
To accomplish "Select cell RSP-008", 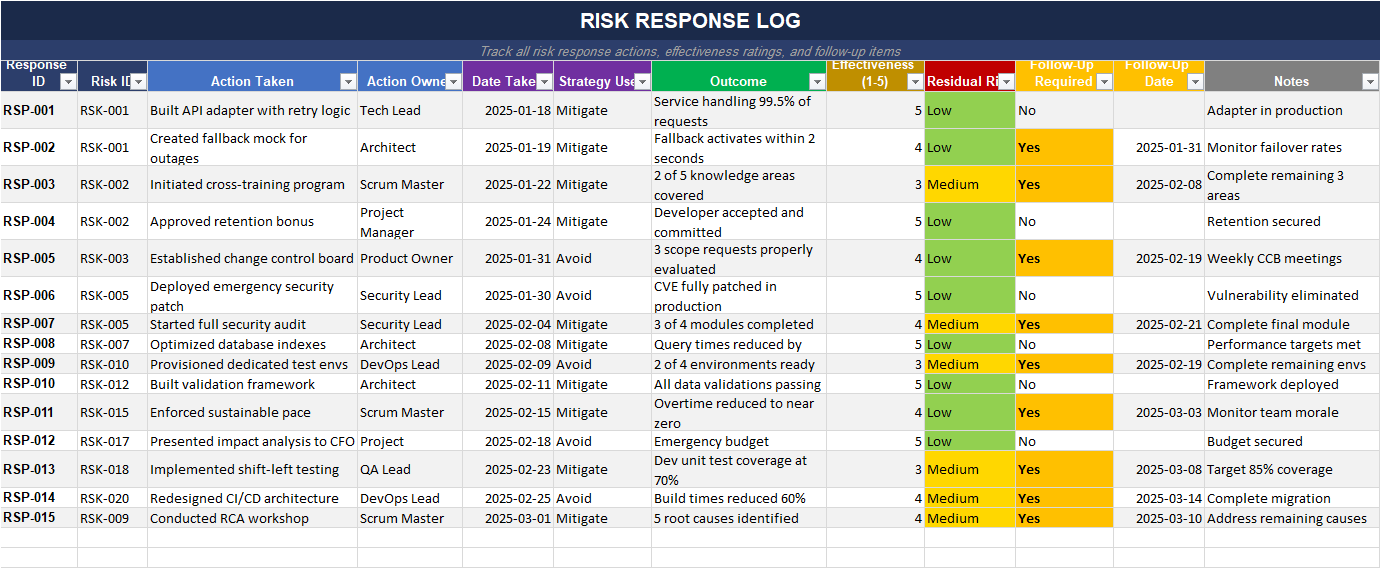I will pos(39,344).
